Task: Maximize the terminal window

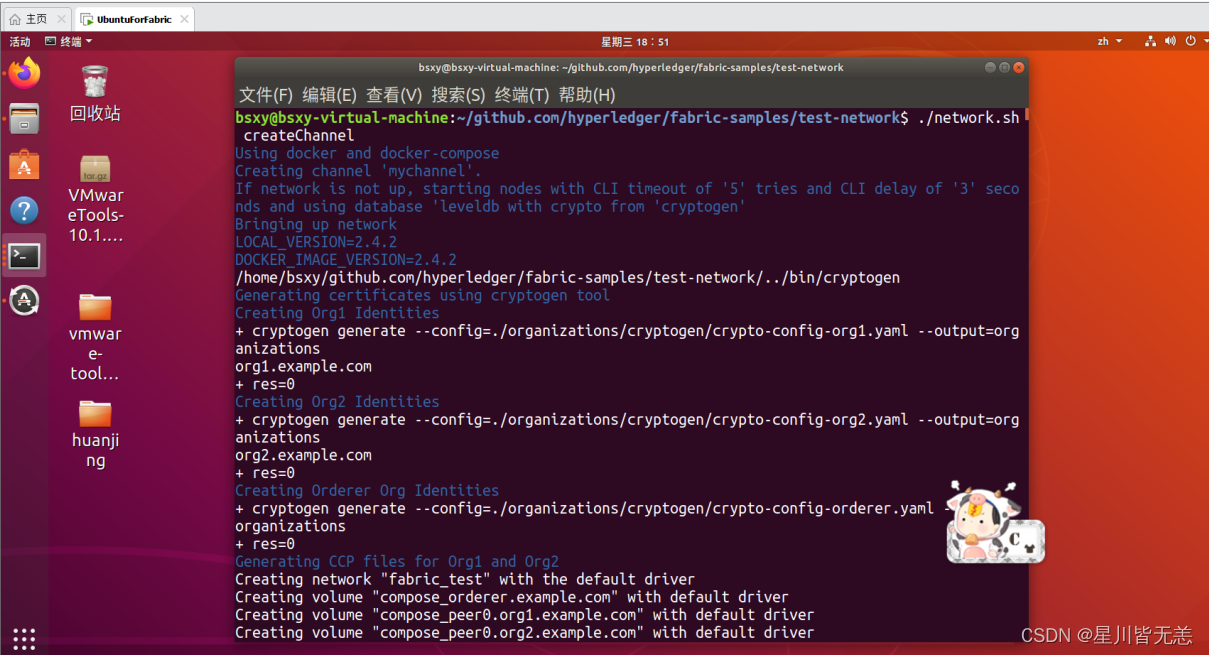Action: tap(1004, 68)
